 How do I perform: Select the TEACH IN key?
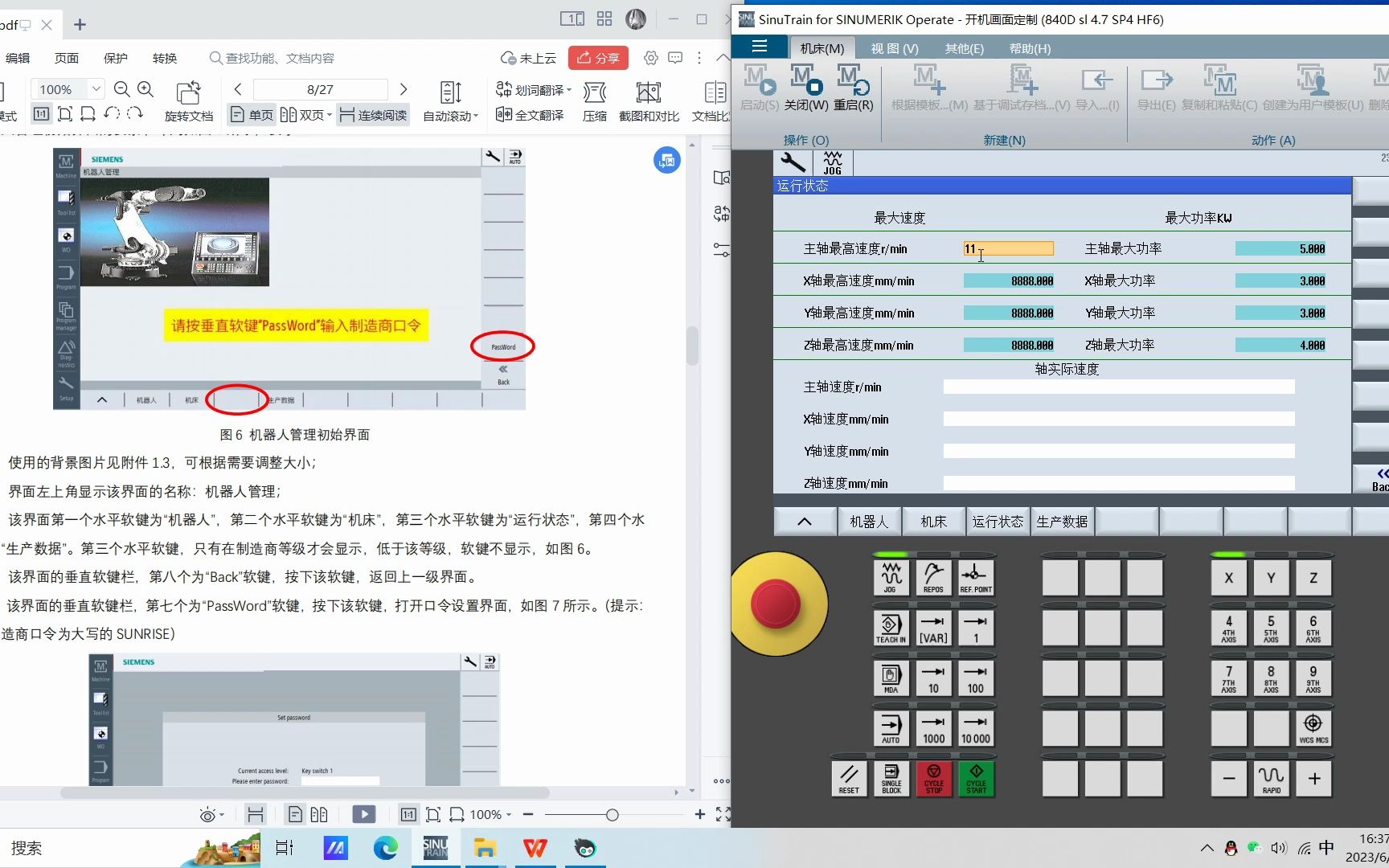(890, 628)
